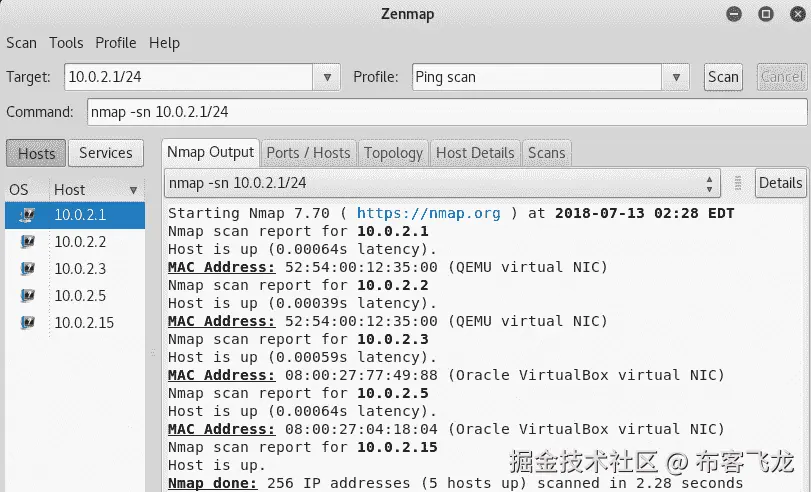The image size is (811, 492).
Task: Click 'Host is up (0.00039s latency)' line
Action: (303, 303)
